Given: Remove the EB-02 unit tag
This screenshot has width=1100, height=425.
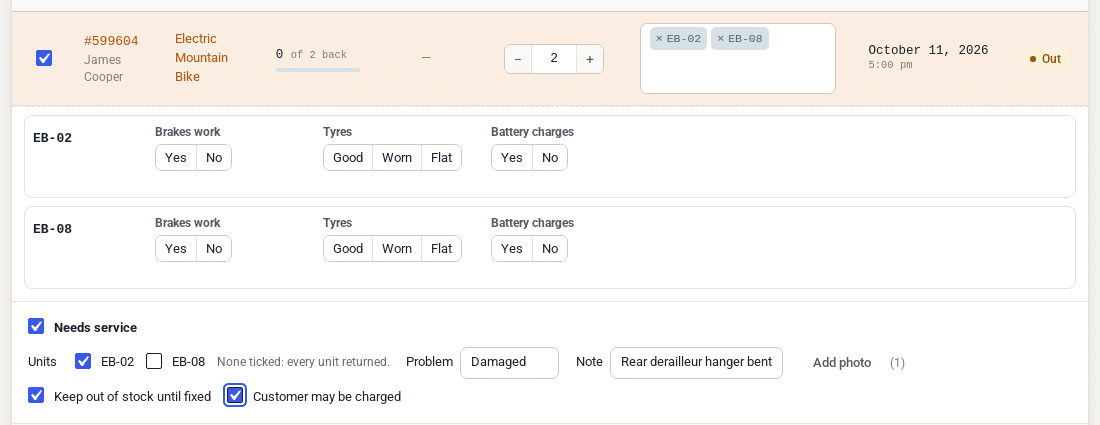Looking at the screenshot, I should click(659, 39).
